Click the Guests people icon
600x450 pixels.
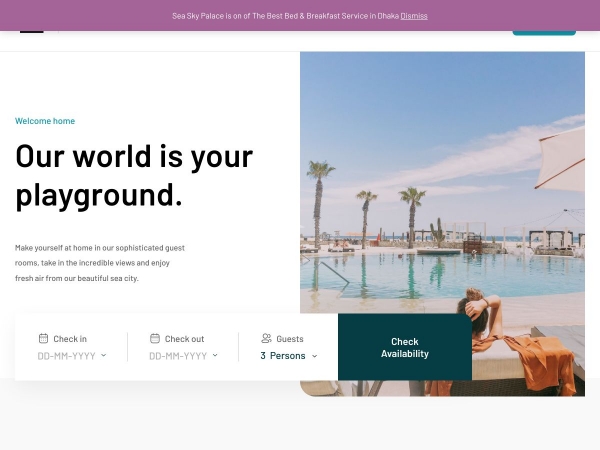tap(266, 338)
